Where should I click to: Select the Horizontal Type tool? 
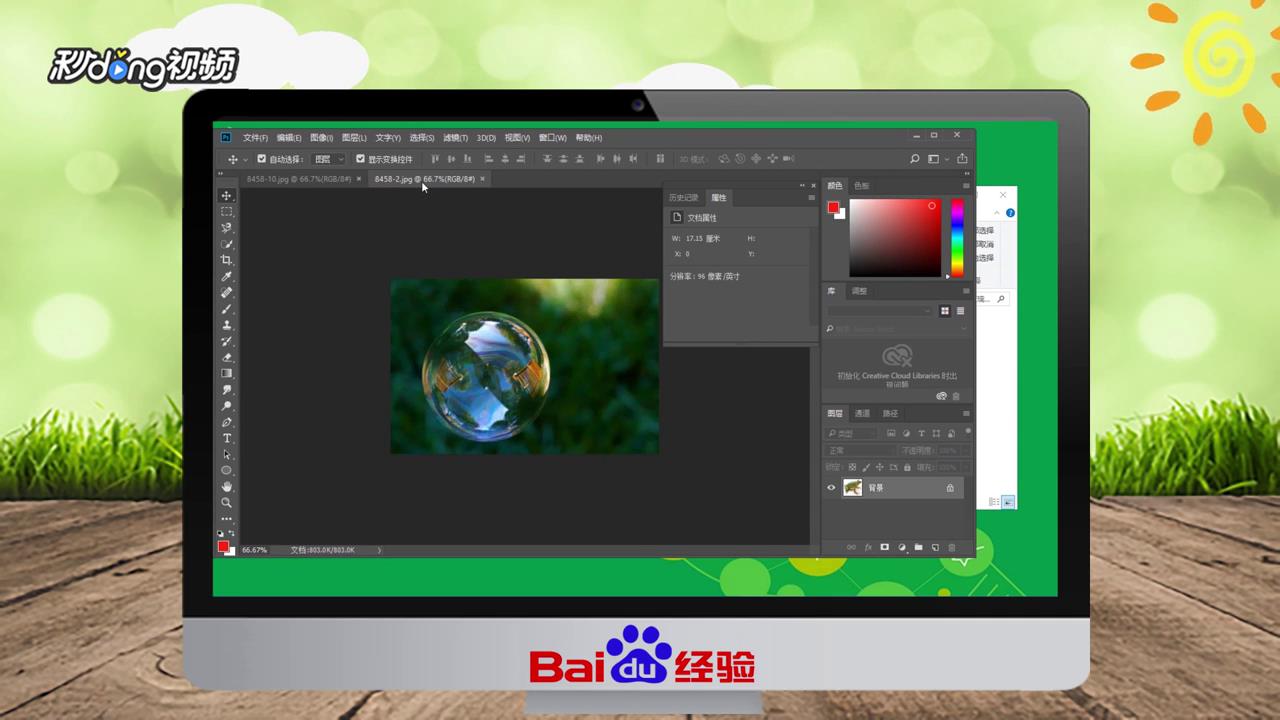[227, 438]
